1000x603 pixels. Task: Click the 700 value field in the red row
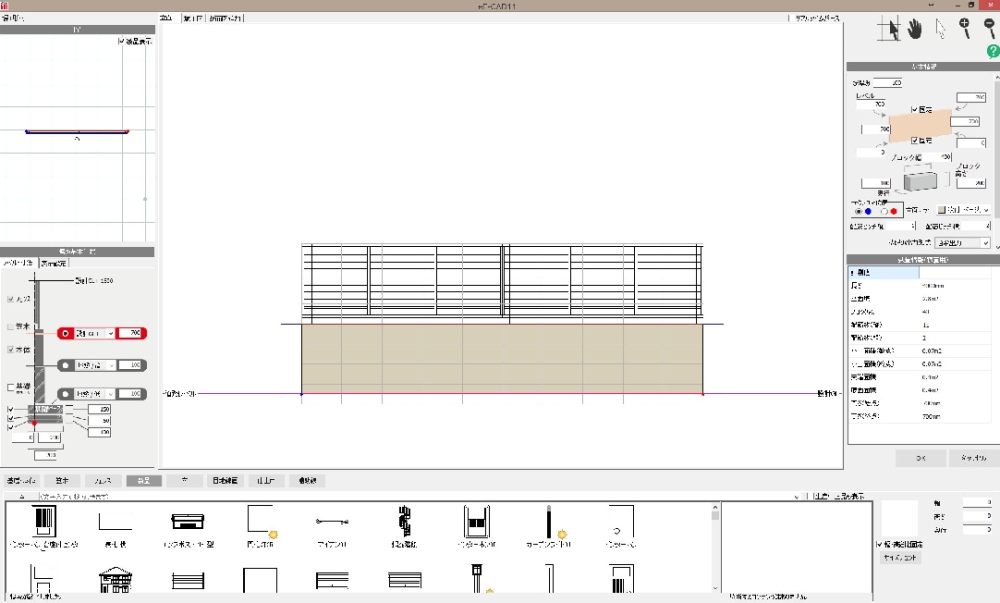tap(130, 333)
